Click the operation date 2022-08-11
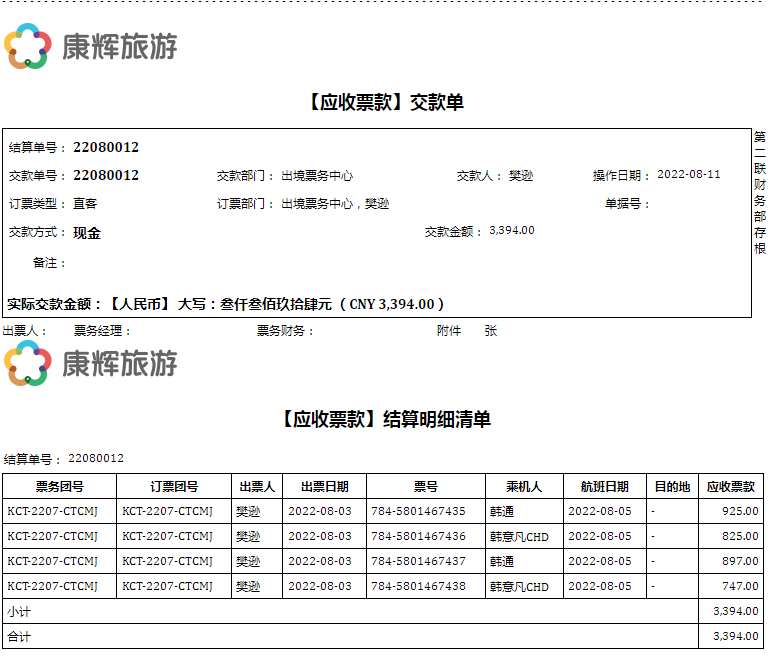The height and width of the screenshot is (661, 773). point(688,174)
